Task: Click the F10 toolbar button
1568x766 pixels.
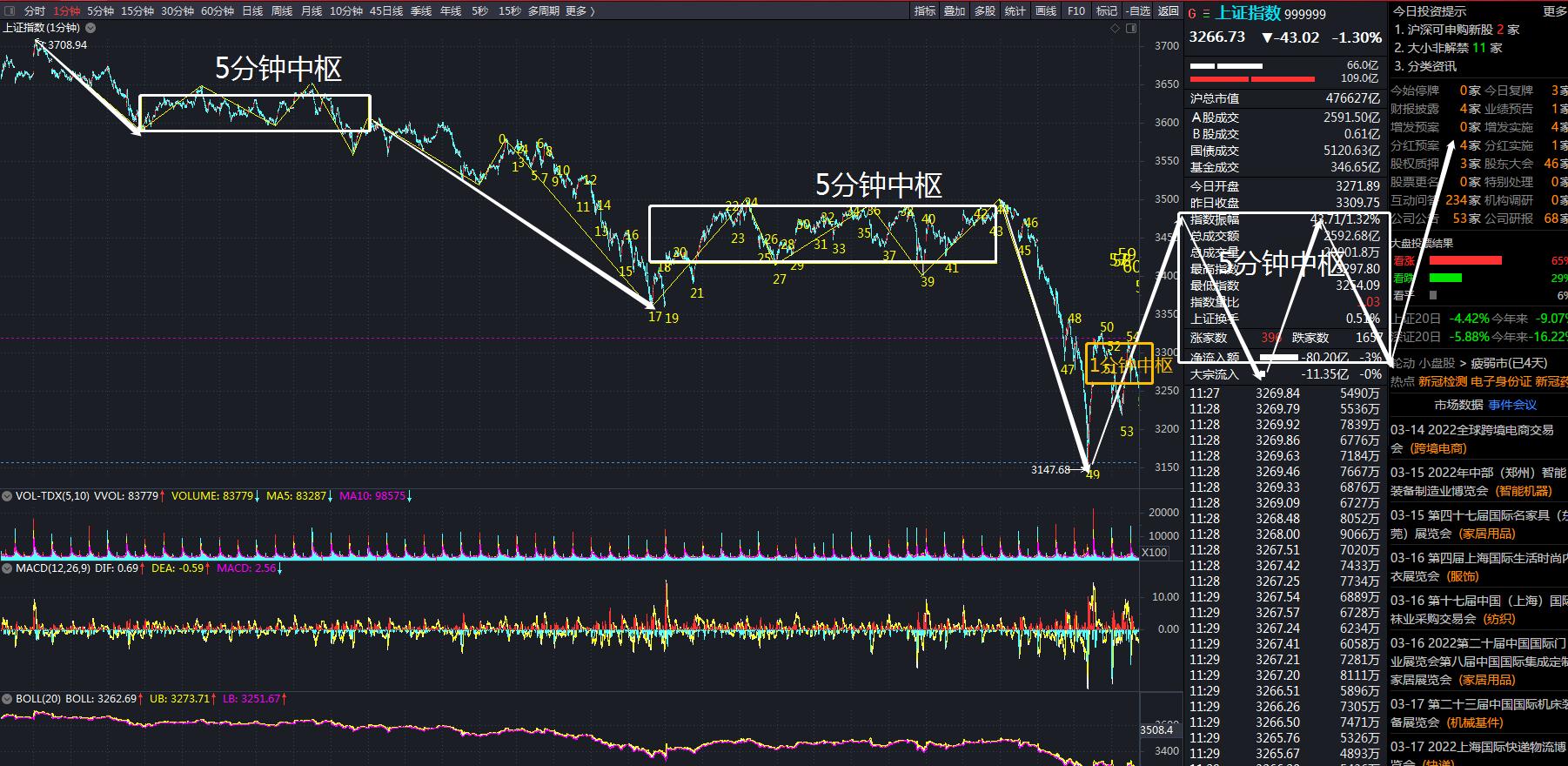Action: pos(1076,10)
